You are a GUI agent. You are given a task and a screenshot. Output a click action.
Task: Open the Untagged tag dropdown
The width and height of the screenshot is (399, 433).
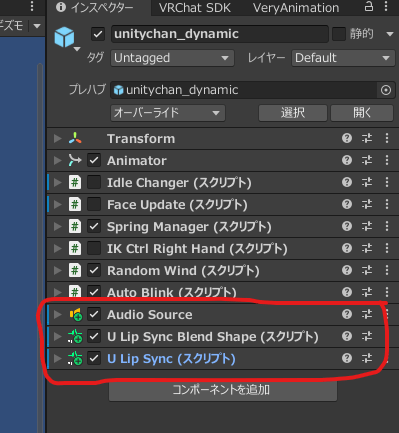click(x=172, y=58)
